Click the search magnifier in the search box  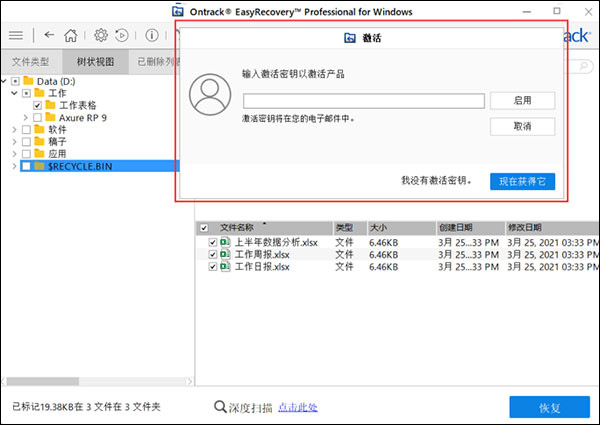pyautogui.click(x=584, y=66)
